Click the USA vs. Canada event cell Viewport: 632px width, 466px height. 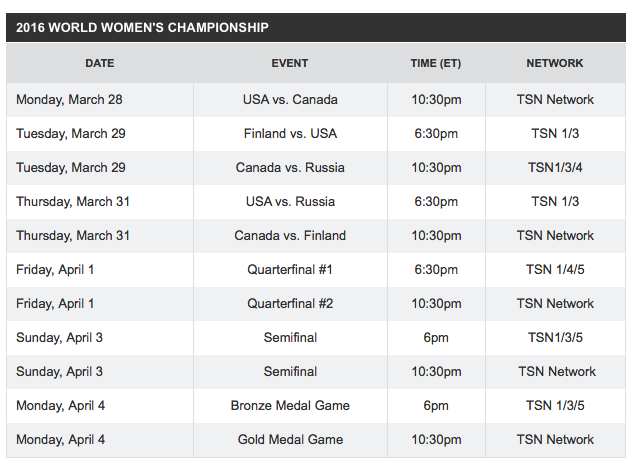290,100
